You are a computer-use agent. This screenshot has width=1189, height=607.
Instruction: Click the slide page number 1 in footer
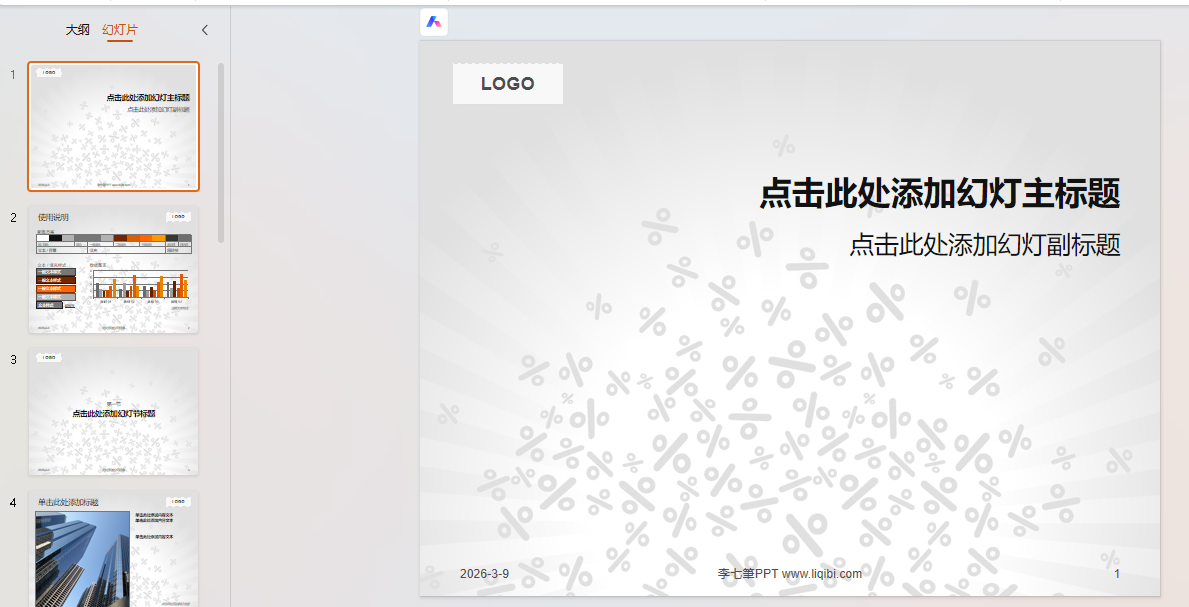coord(1117,574)
